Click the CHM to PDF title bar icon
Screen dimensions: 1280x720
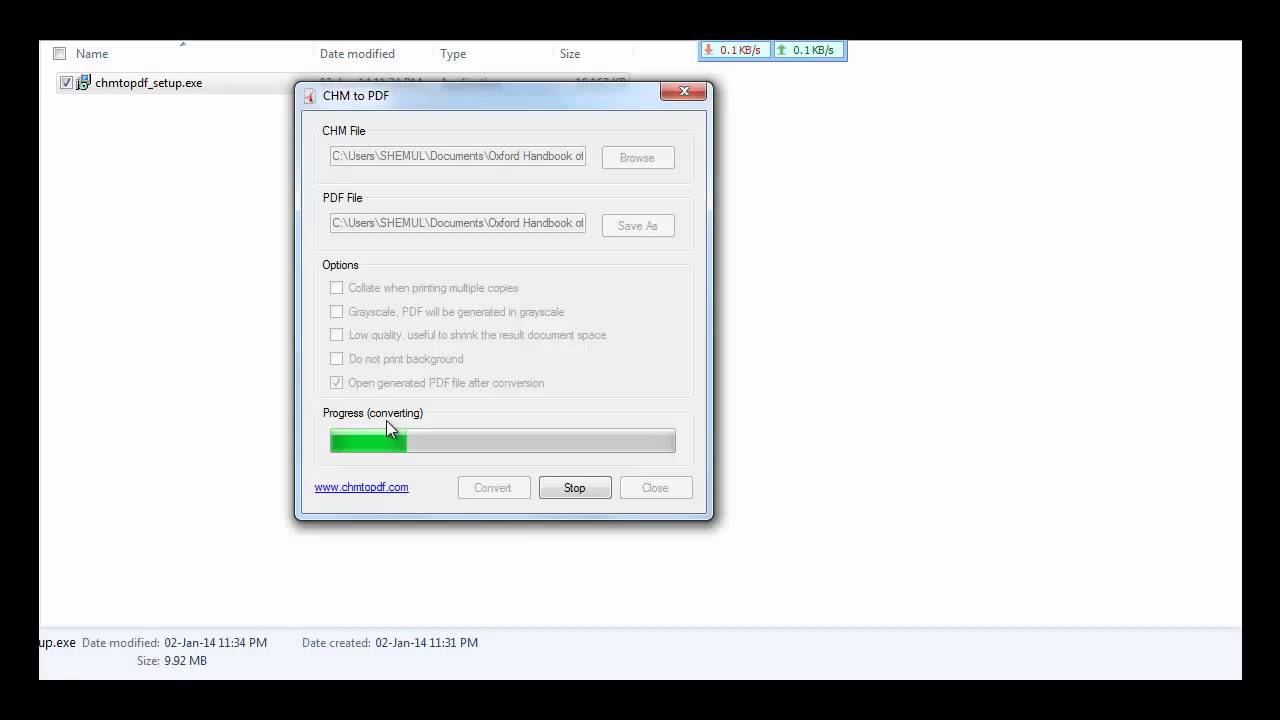310,96
